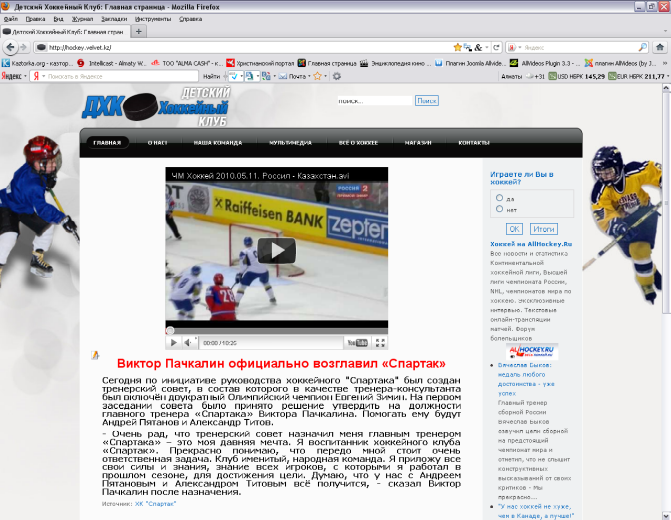671x520 pixels.
Task: Mute the video with the speaker icon
Action: pos(188,342)
